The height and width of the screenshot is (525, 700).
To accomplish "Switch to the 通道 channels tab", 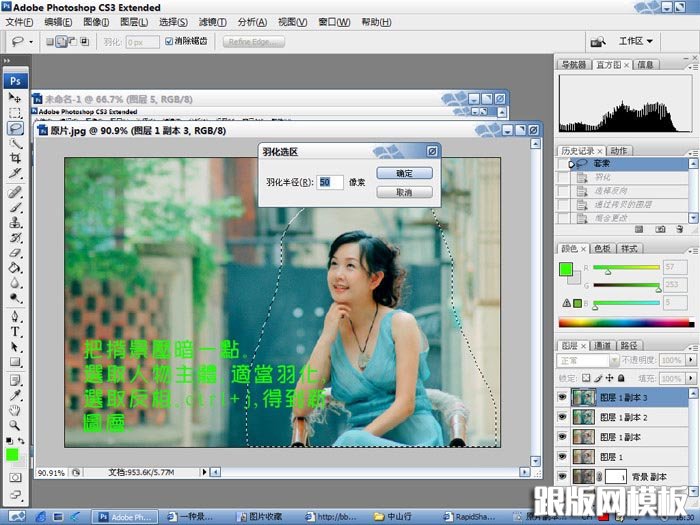I will click(x=603, y=345).
